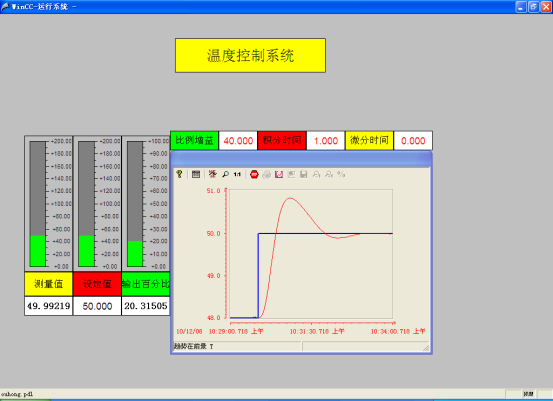This screenshot has width=553, height=401.
Task: Click the first greyed user icon
Action: (x=316, y=174)
